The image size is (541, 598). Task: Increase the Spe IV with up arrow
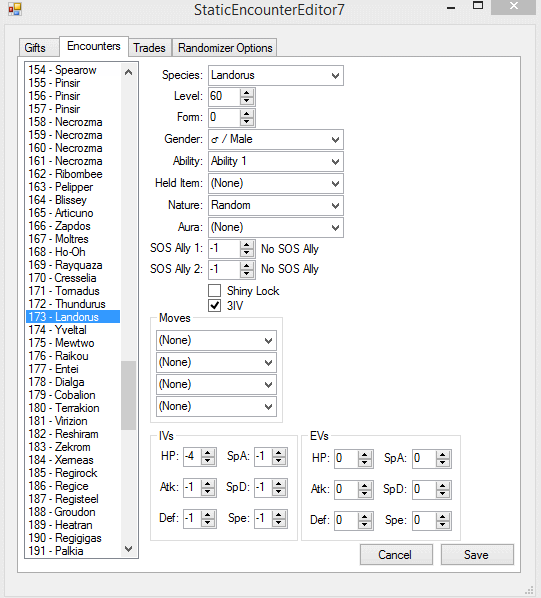(x=279, y=515)
